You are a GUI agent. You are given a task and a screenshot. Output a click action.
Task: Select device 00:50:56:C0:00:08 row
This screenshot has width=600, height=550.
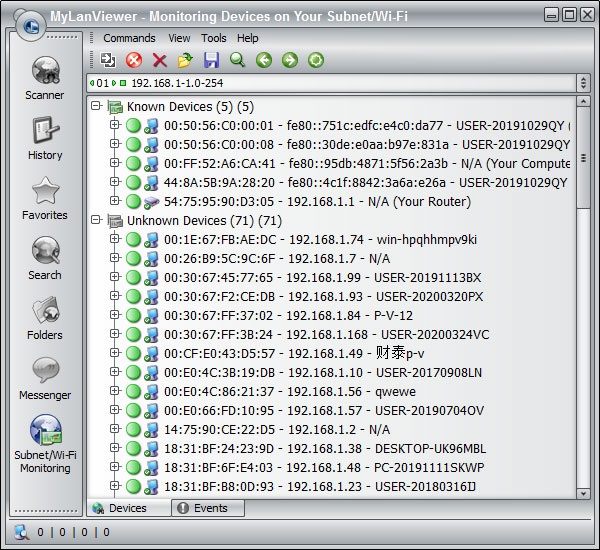[x=367, y=145]
